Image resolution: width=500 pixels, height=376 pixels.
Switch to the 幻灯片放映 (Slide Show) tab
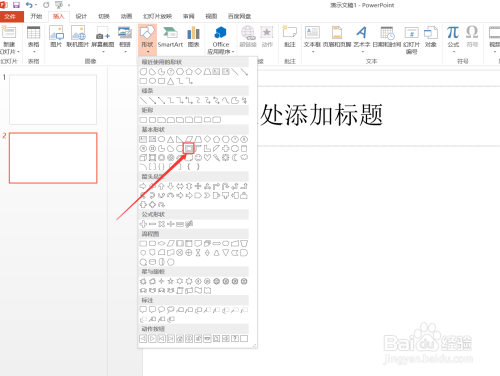pos(157,16)
